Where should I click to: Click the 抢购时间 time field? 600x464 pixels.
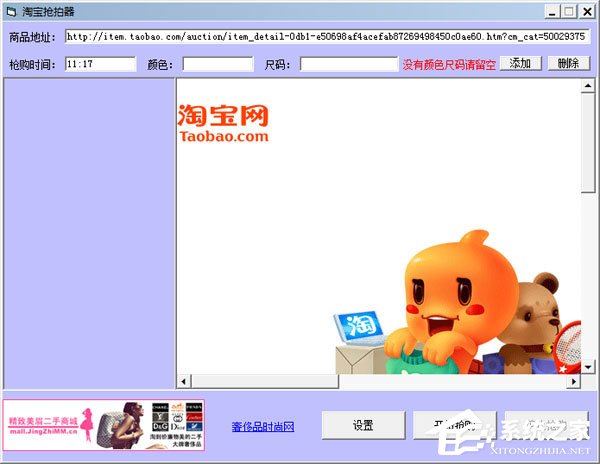tap(100, 64)
